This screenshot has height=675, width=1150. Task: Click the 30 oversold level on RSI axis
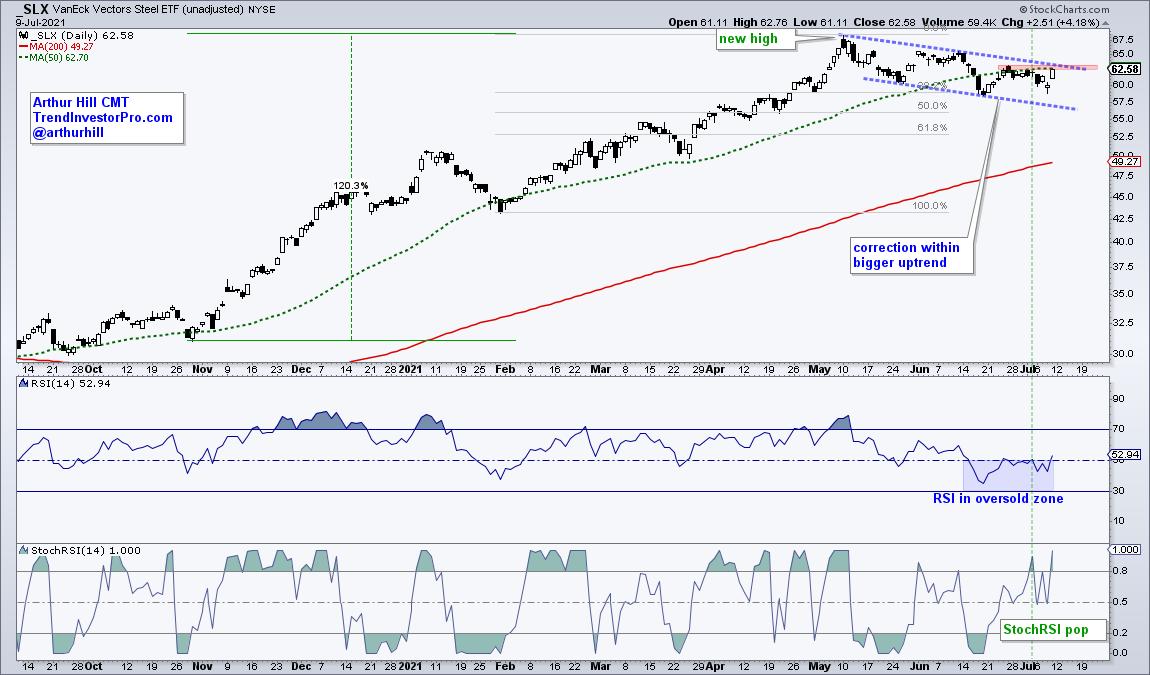tap(1118, 491)
